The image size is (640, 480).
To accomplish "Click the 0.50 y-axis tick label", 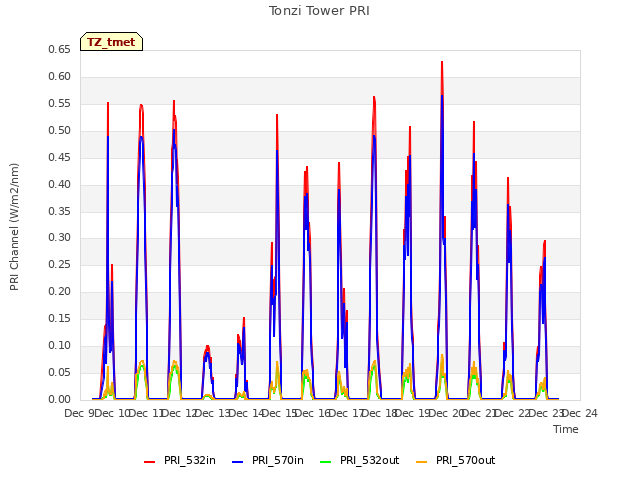I will (59, 131).
